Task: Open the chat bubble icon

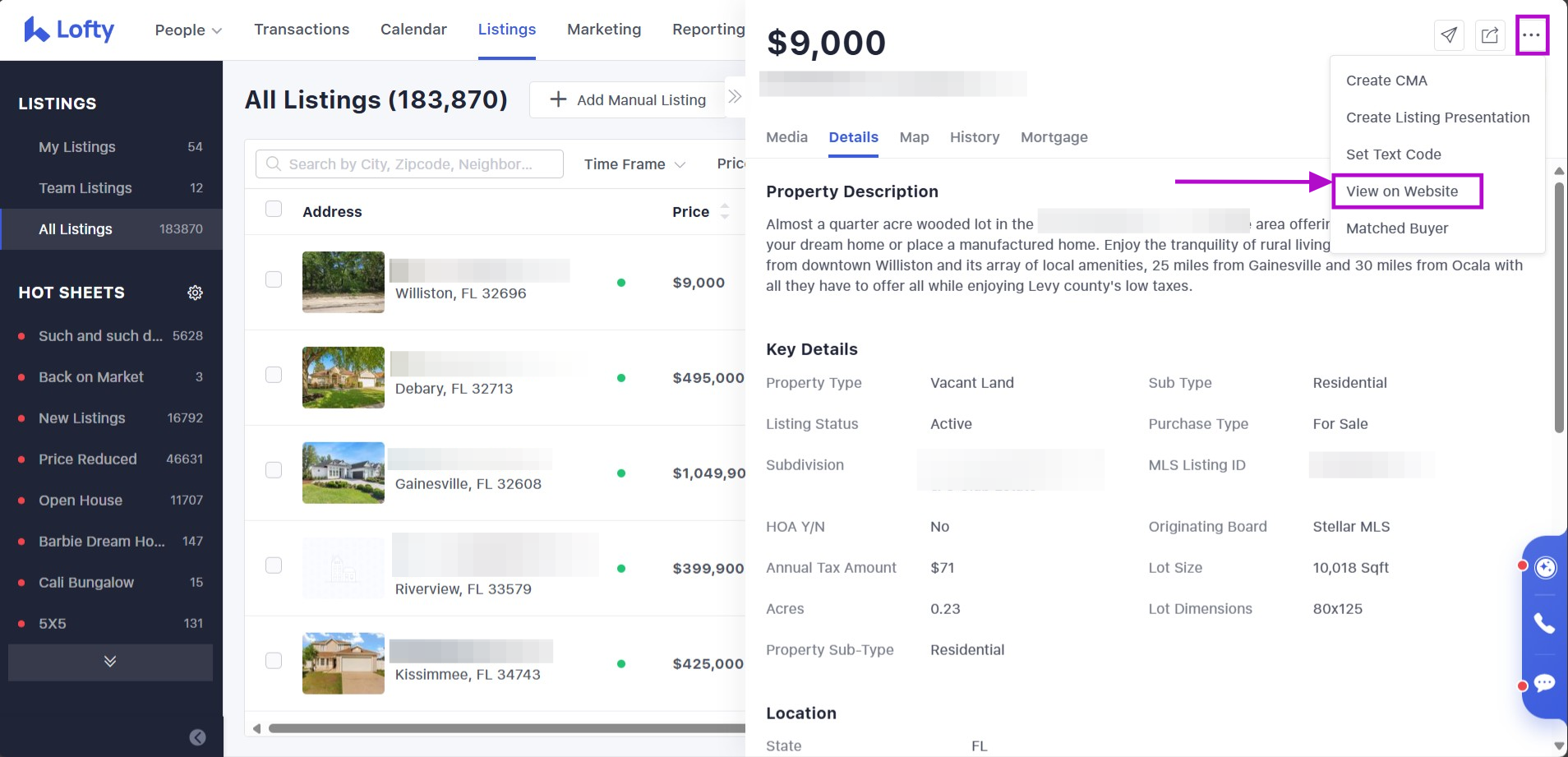Action: (1544, 683)
